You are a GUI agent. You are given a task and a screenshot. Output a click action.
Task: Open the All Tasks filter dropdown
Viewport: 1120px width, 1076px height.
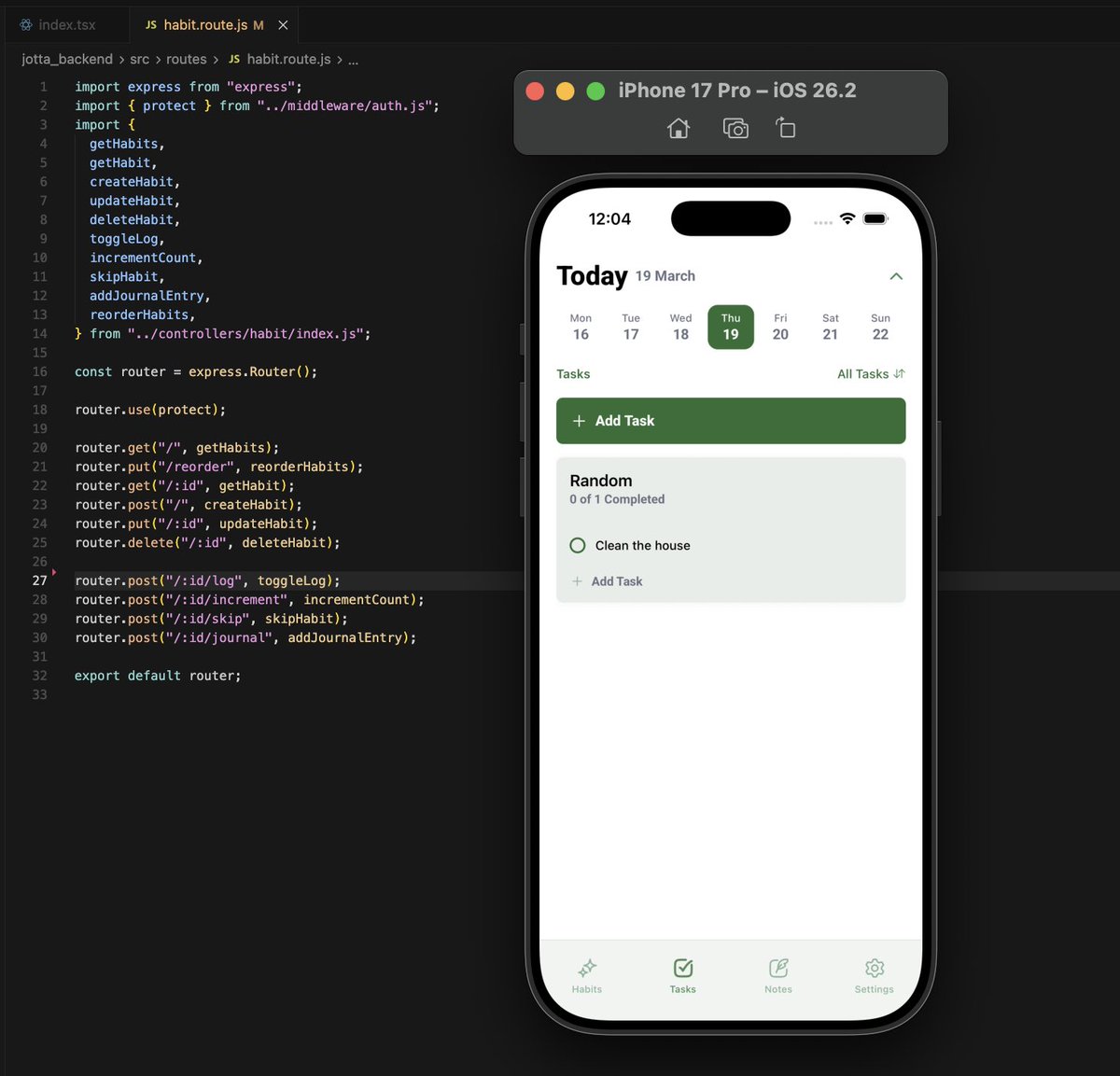point(871,373)
